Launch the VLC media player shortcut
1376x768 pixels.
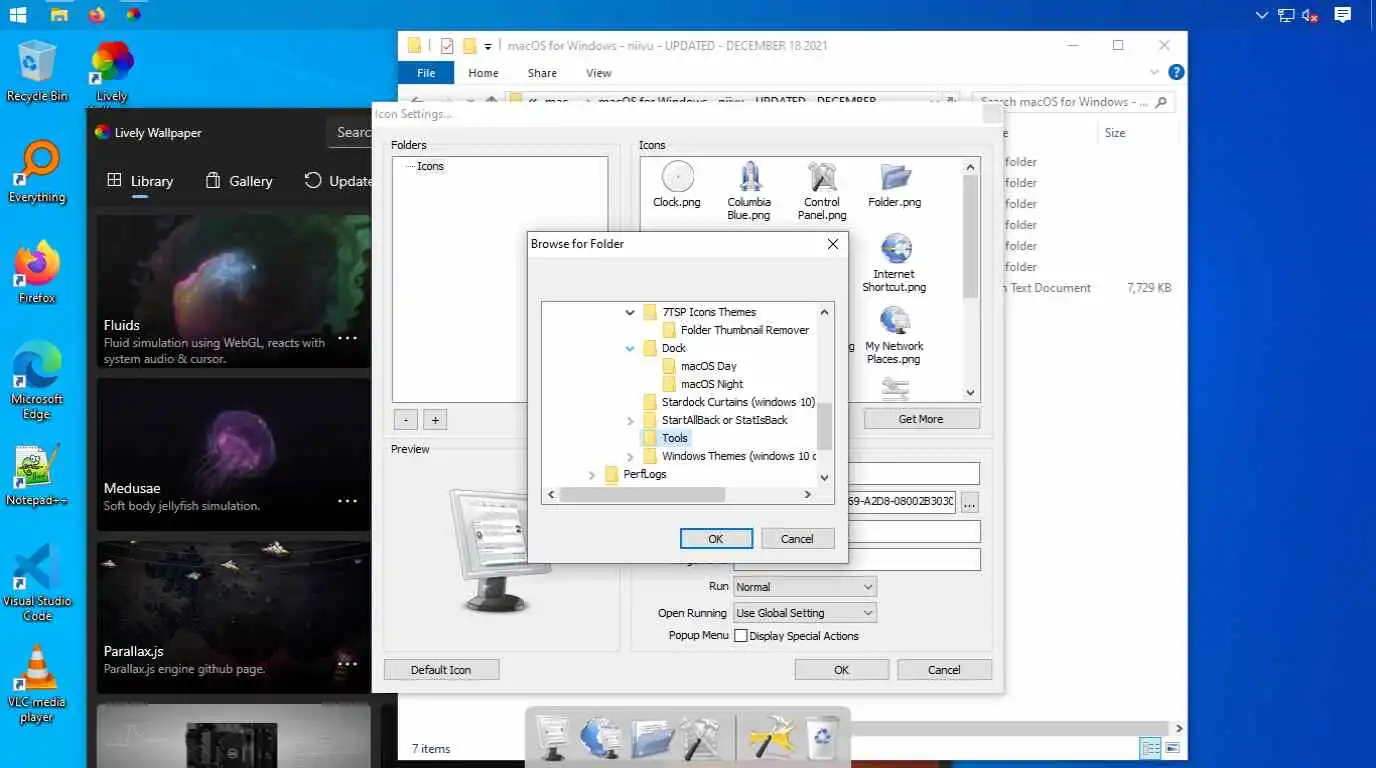37,684
